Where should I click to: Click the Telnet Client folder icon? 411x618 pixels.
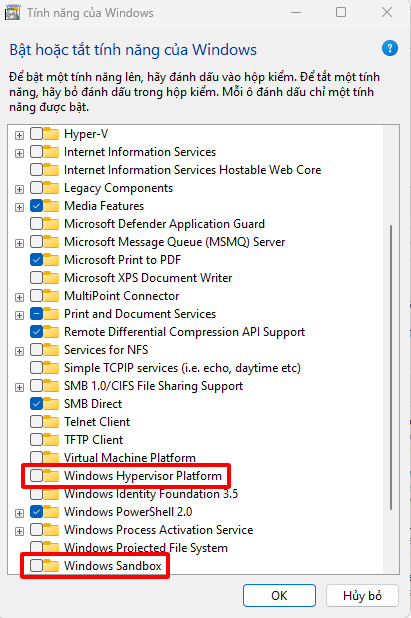coord(51,422)
